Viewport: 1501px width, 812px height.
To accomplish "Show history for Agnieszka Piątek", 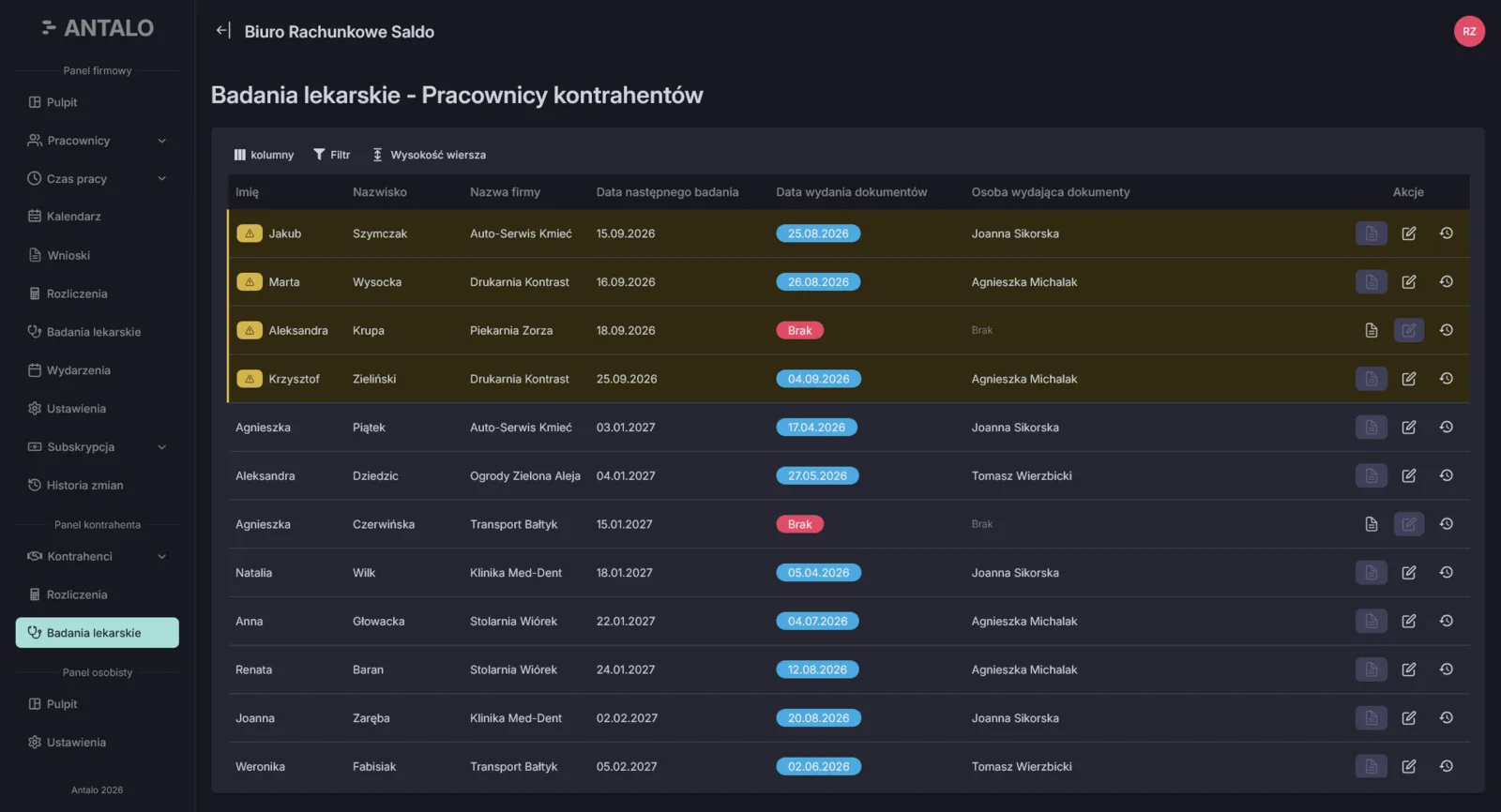I will point(1446,428).
